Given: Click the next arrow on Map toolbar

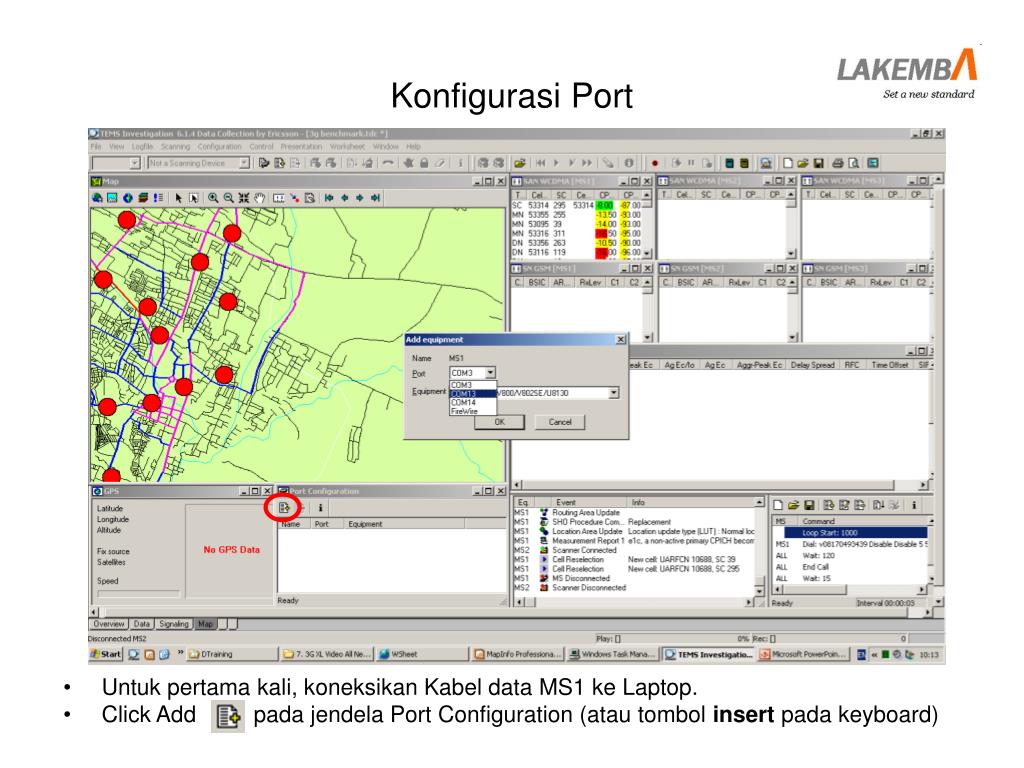Looking at the screenshot, I should [x=360, y=198].
